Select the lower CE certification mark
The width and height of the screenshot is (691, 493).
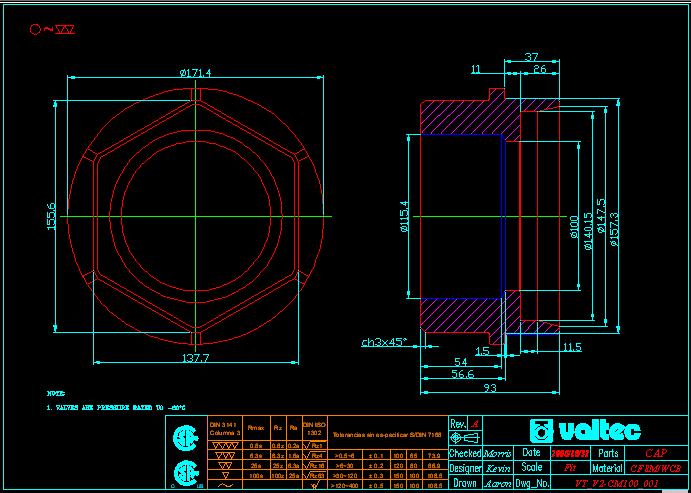click(x=183, y=472)
